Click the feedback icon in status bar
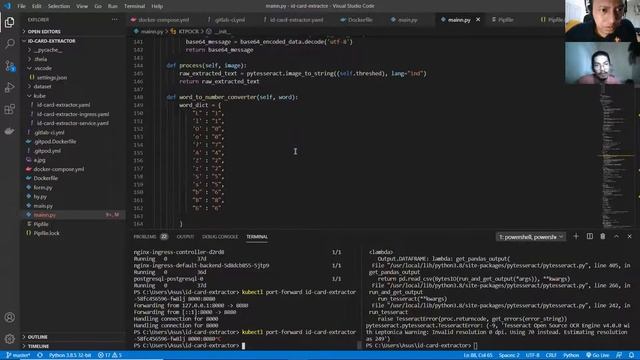This screenshot has width=640, height=360. pyautogui.click(x=619, y=355)
